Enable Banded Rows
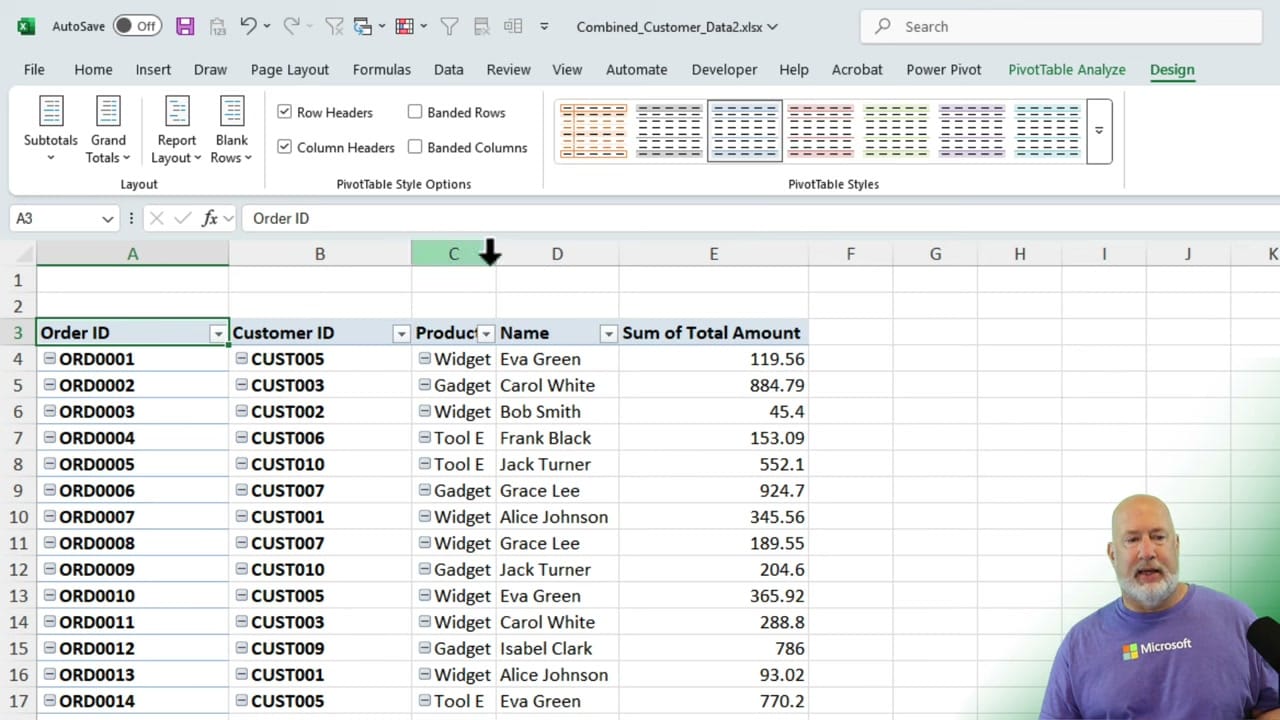This screenshot has width=1280, height=720. click(x=415, y=112)
